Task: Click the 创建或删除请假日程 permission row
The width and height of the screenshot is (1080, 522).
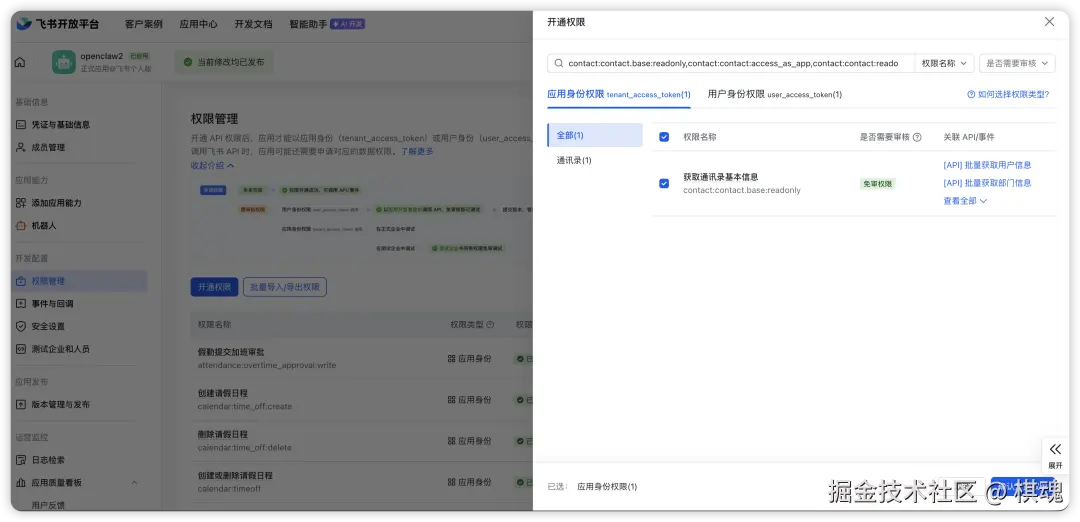Action: pos(362,482)
